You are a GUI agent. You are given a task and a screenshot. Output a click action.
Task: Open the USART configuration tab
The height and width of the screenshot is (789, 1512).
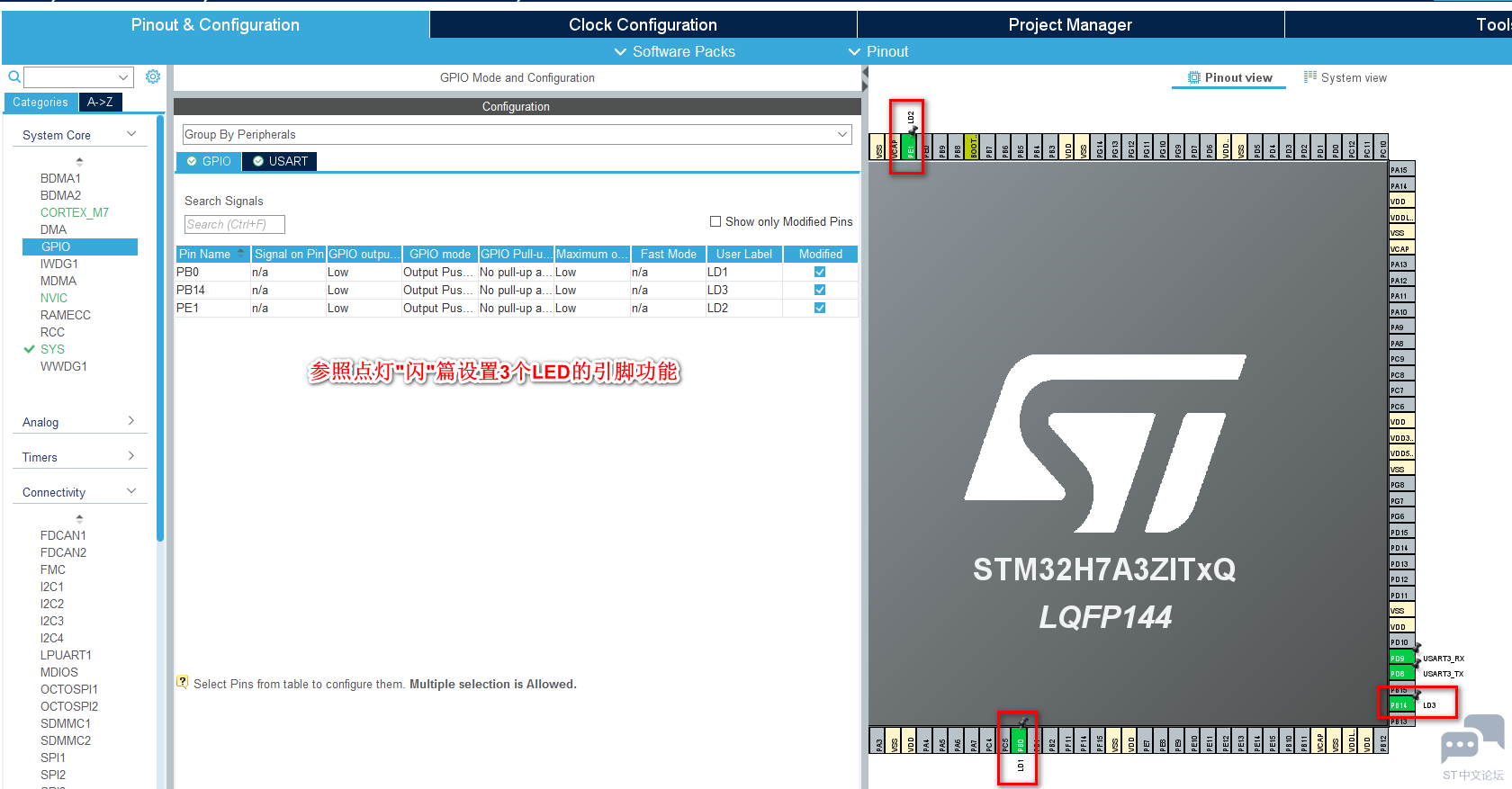coord(280,161)
